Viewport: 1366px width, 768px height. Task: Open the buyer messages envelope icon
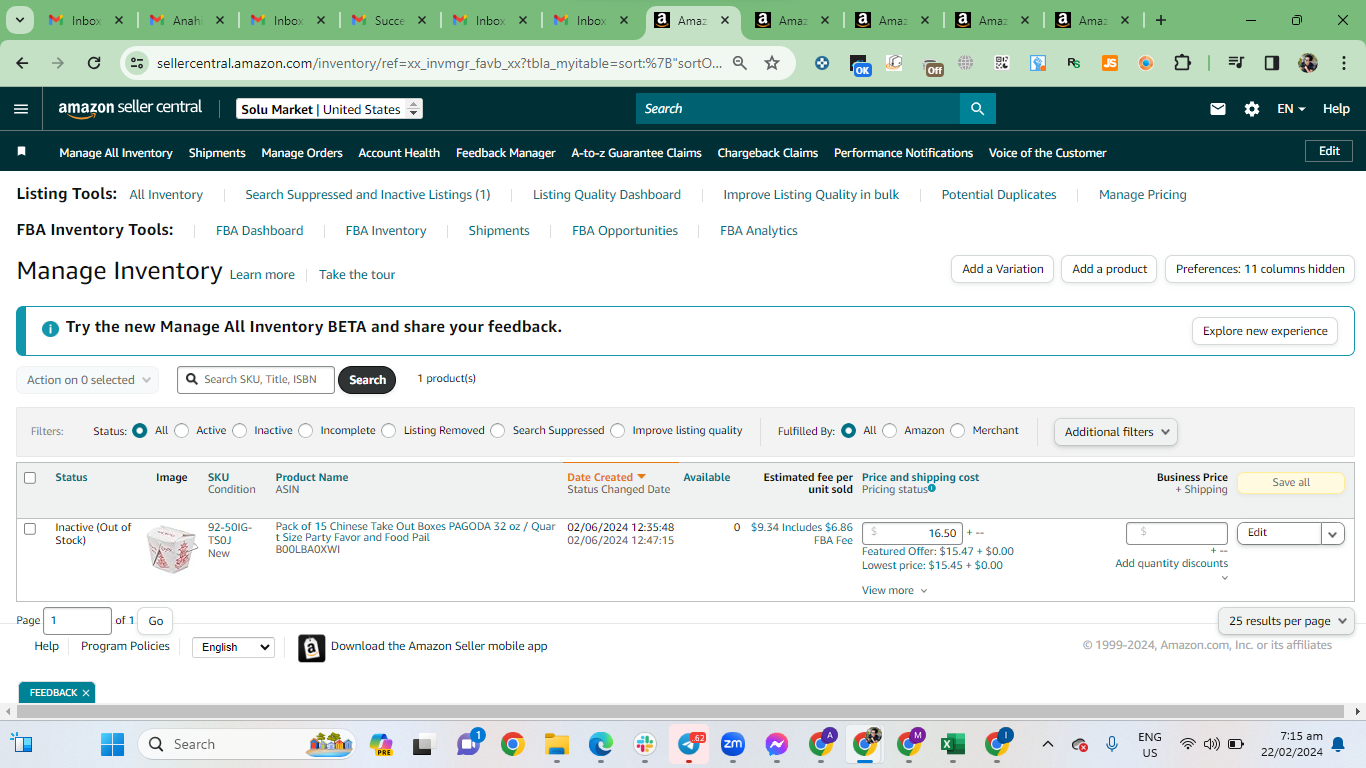[1218, 109]
